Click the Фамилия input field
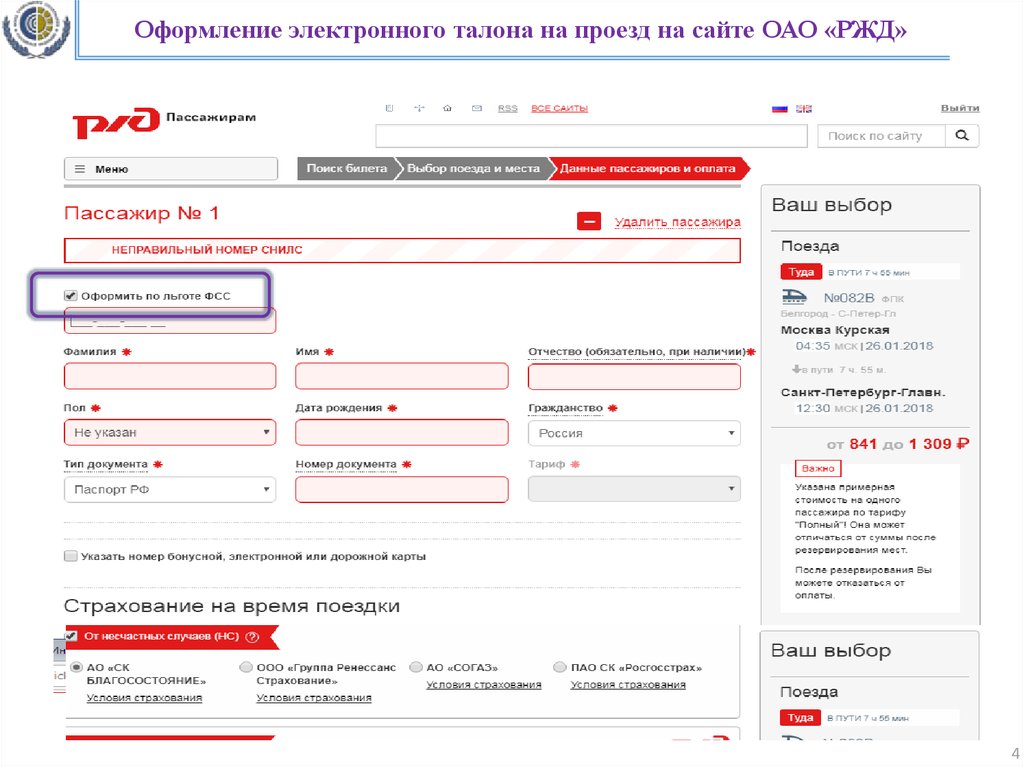1024x767 pixels. coord(170,376)
